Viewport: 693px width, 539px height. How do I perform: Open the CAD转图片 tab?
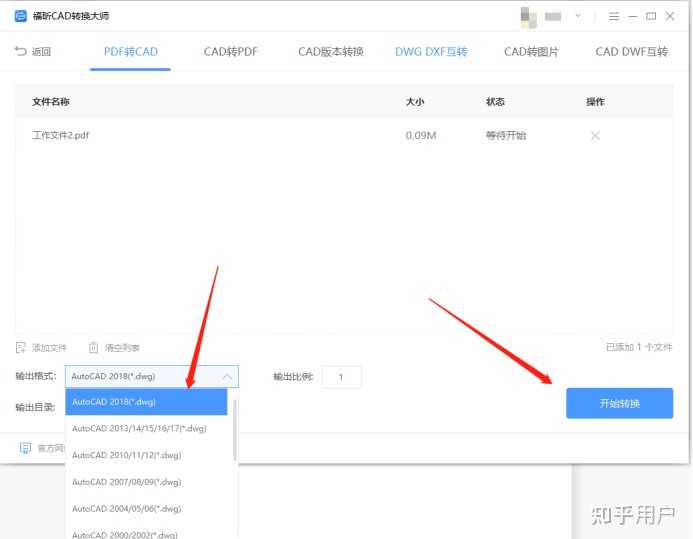531,52
